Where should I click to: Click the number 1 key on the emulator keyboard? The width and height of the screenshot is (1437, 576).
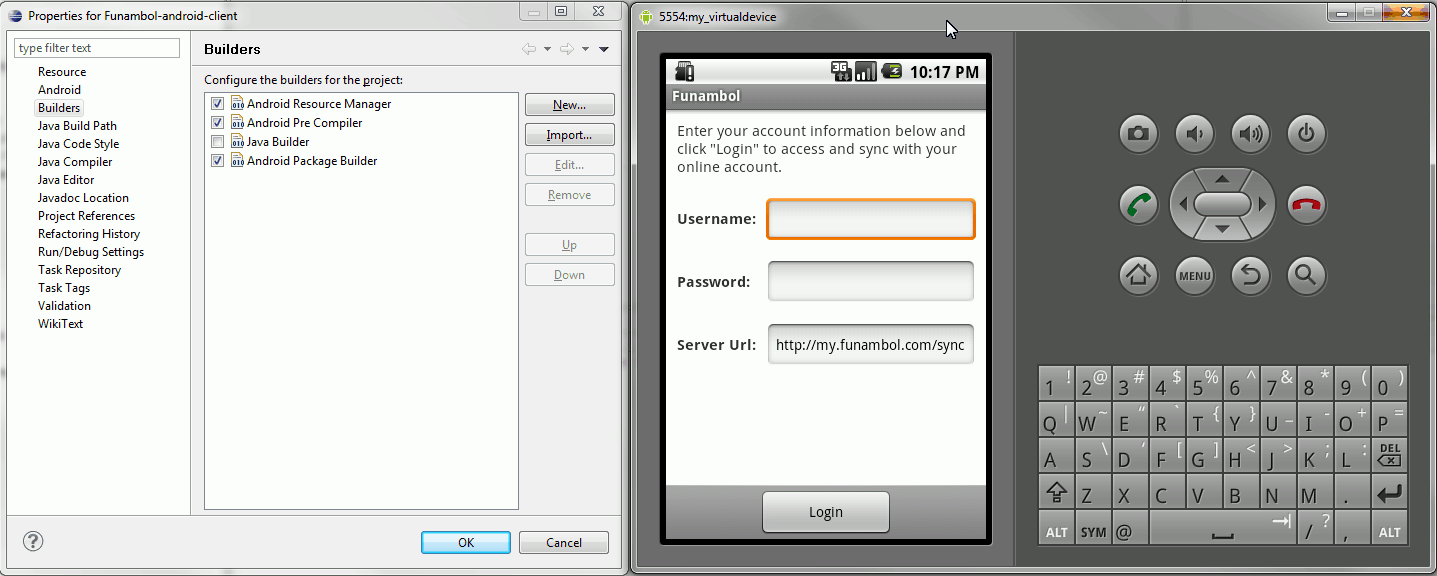(x=1056, y=382)
